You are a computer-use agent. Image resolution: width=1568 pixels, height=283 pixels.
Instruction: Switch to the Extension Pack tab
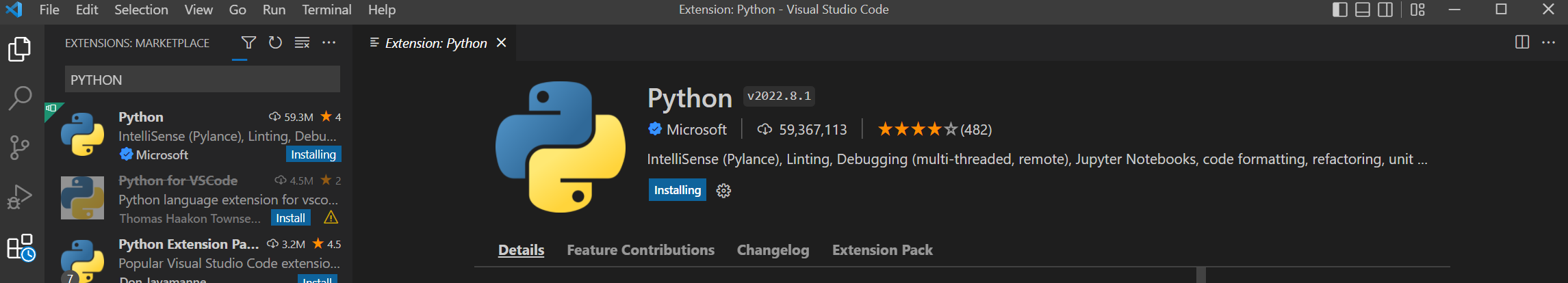[x=882, y=250]
